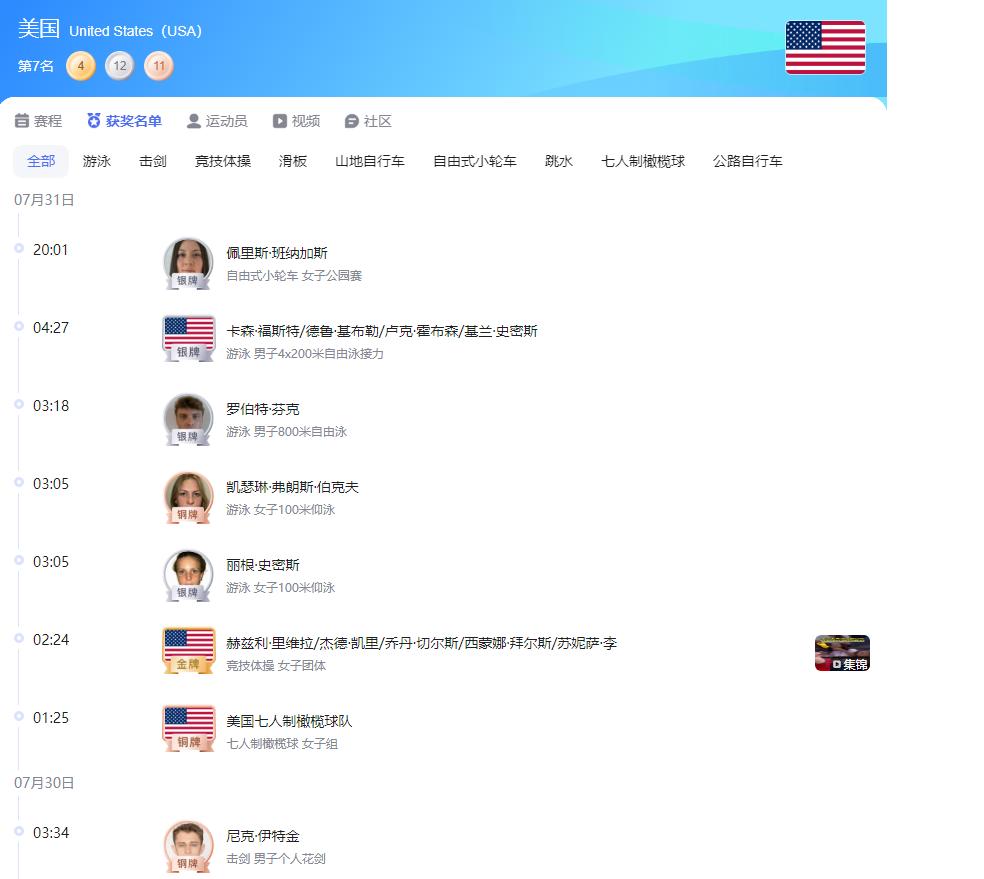Click the bronze flag badge for 七人制橄榄球
Image resolution: width=984 pixels, height=879 pixels.
(x=188, y=728)
